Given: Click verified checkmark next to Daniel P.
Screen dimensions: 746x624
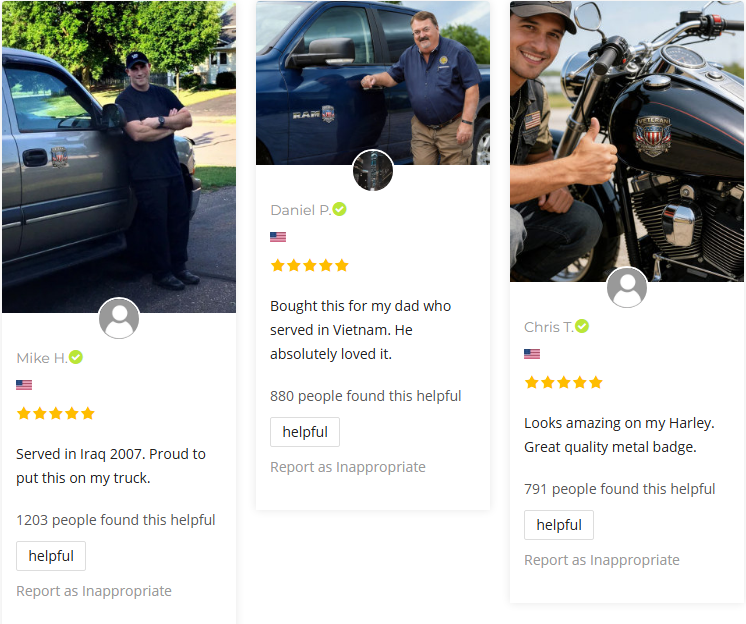Looking at the screenshot, I should (339, 209).
